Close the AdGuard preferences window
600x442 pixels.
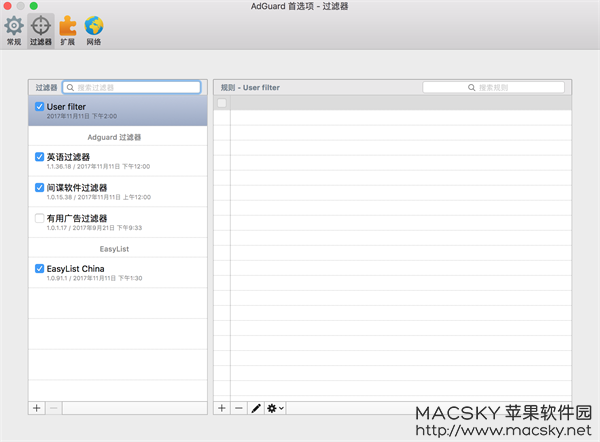(x=7, y=6)
